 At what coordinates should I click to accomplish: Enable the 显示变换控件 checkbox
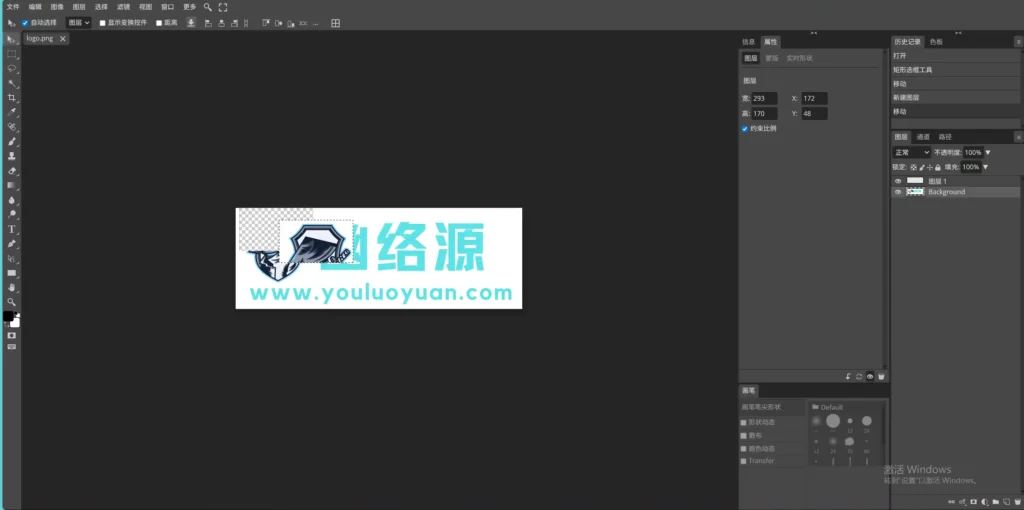coord(103,23)
